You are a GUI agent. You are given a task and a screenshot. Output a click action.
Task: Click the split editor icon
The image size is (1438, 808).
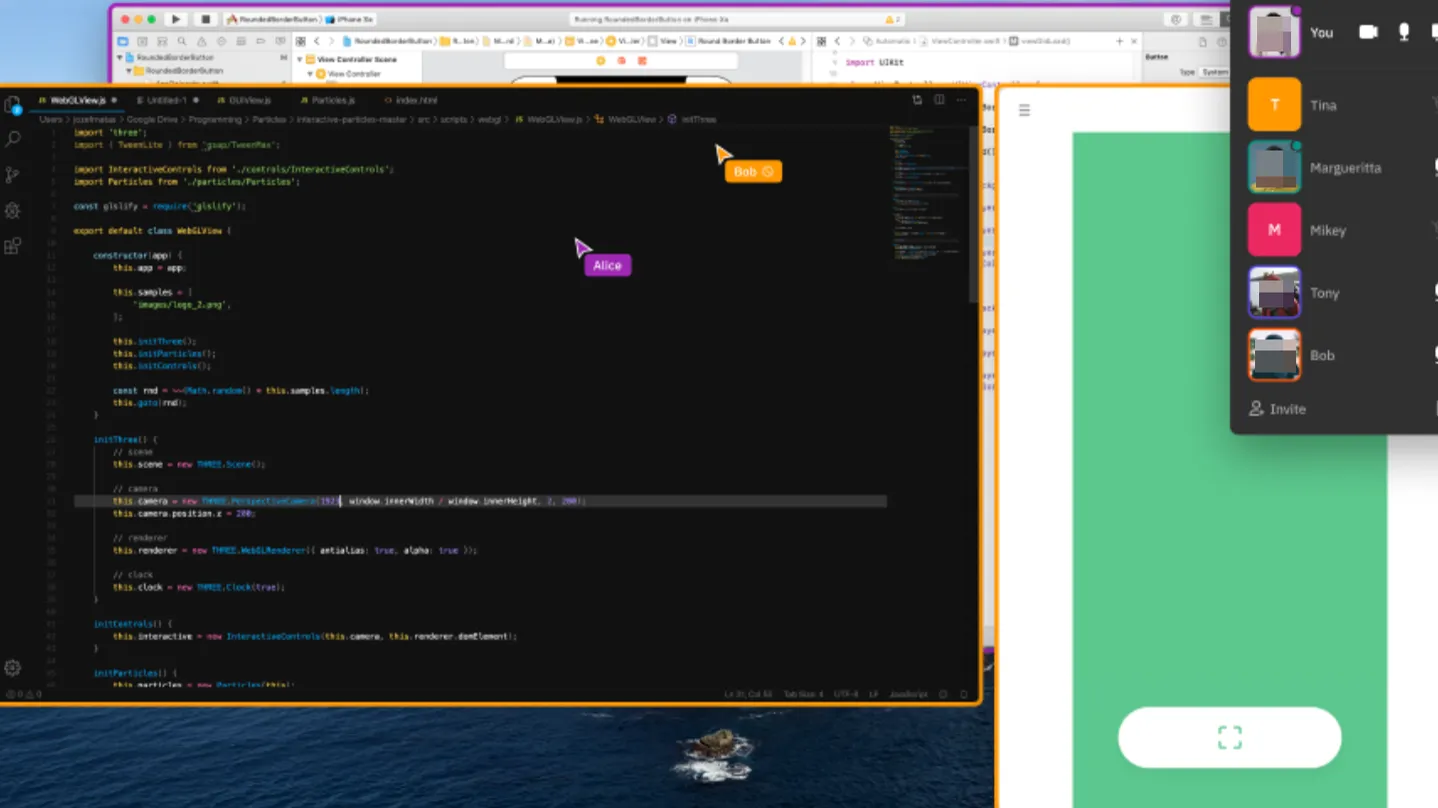[939, 100]
